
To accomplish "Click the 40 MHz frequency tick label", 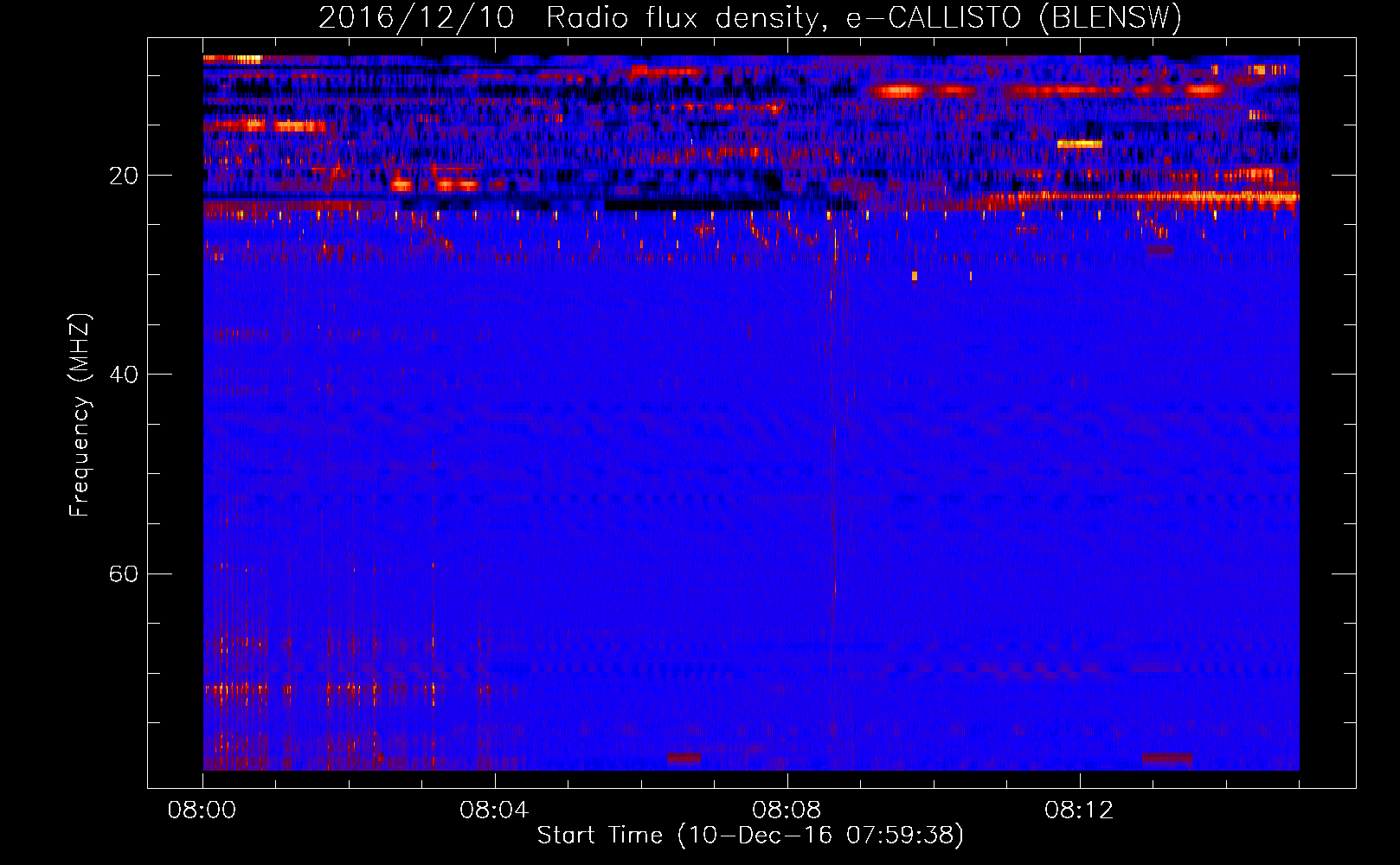I will [x=124, y=375].
